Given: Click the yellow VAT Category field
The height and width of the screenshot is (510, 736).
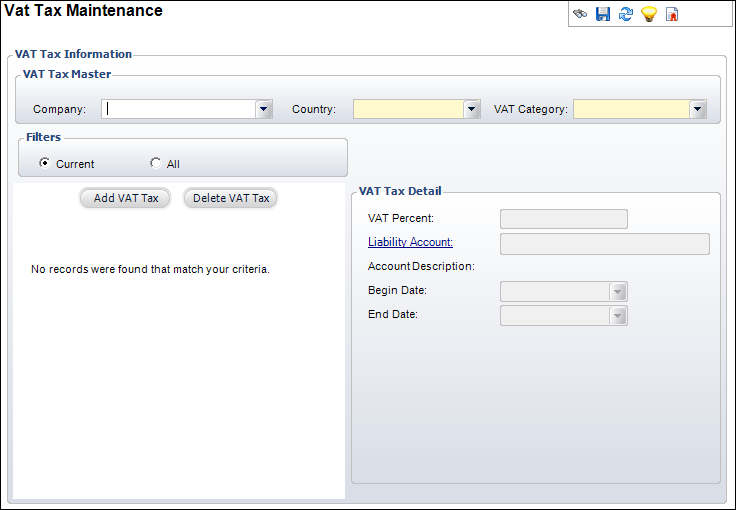Looking at the screenshot, I should click(x=631, y=109).
